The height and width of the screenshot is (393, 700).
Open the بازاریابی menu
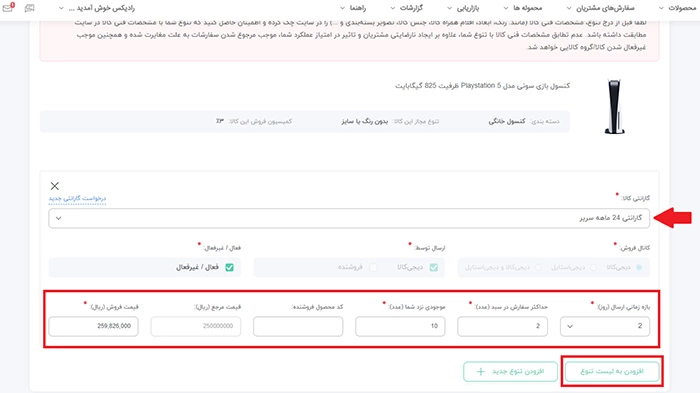pyautogui.click(x=463, y=8)
